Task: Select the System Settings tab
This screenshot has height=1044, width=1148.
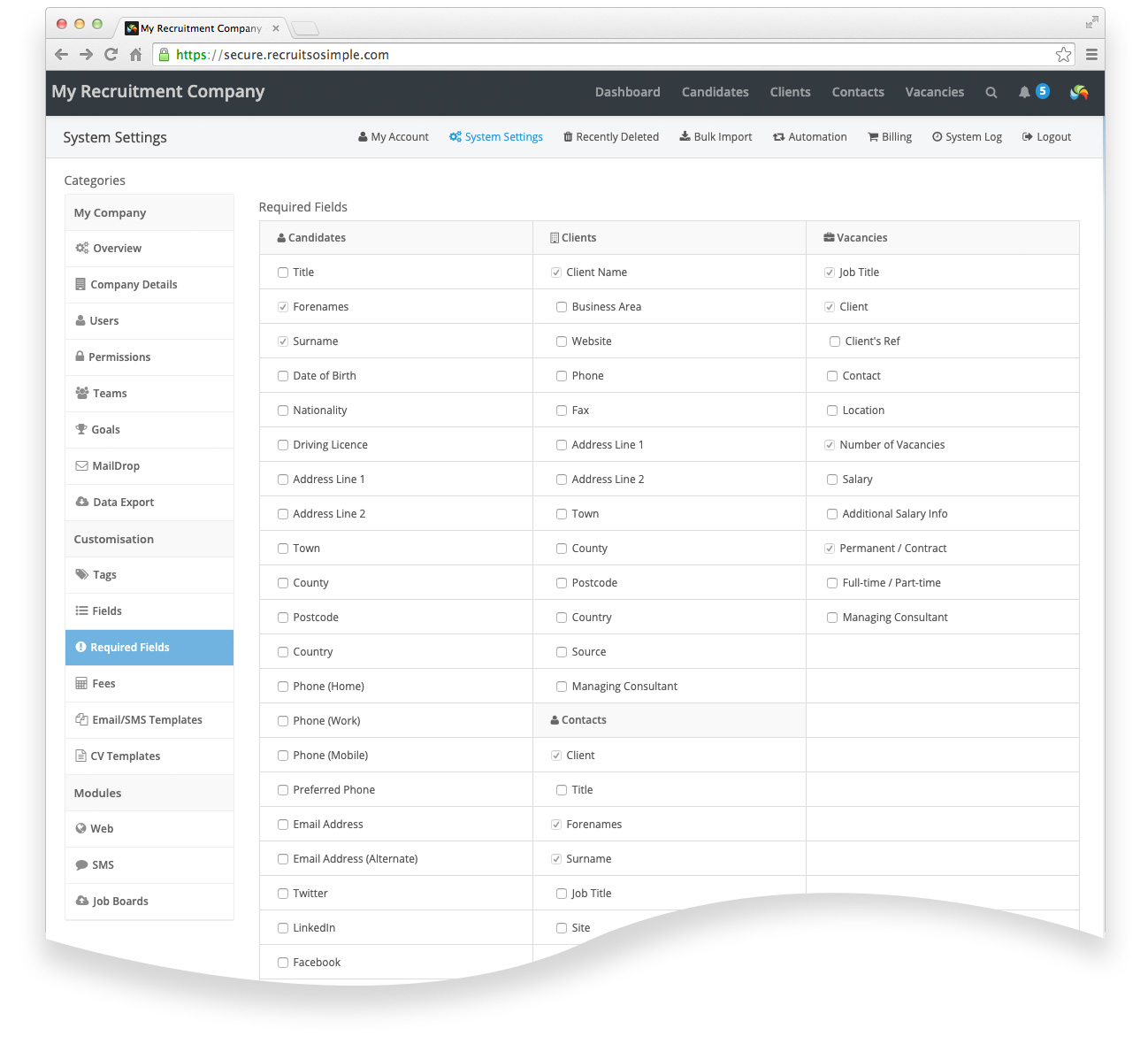Action: pyautogui.click(x=496, y=137)
